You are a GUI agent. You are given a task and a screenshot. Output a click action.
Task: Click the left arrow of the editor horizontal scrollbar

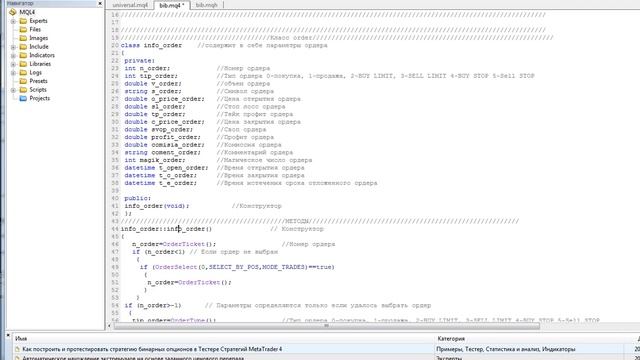click(x=109, y=326)
